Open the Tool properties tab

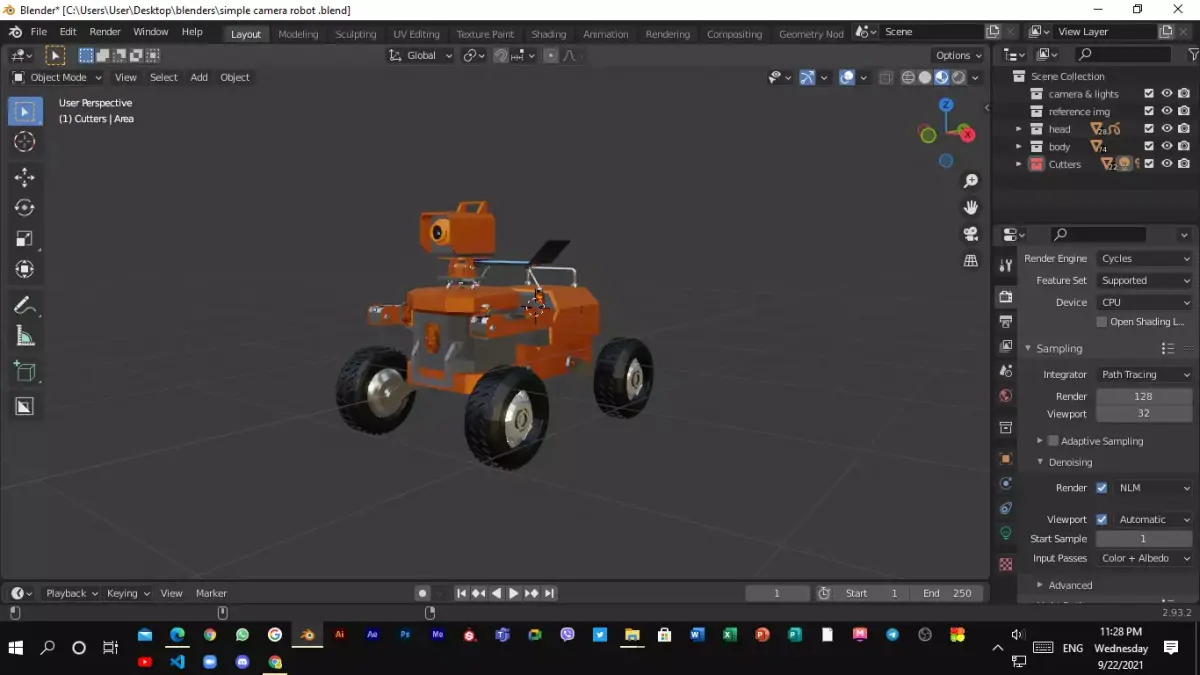click(x=1006, y=265)
